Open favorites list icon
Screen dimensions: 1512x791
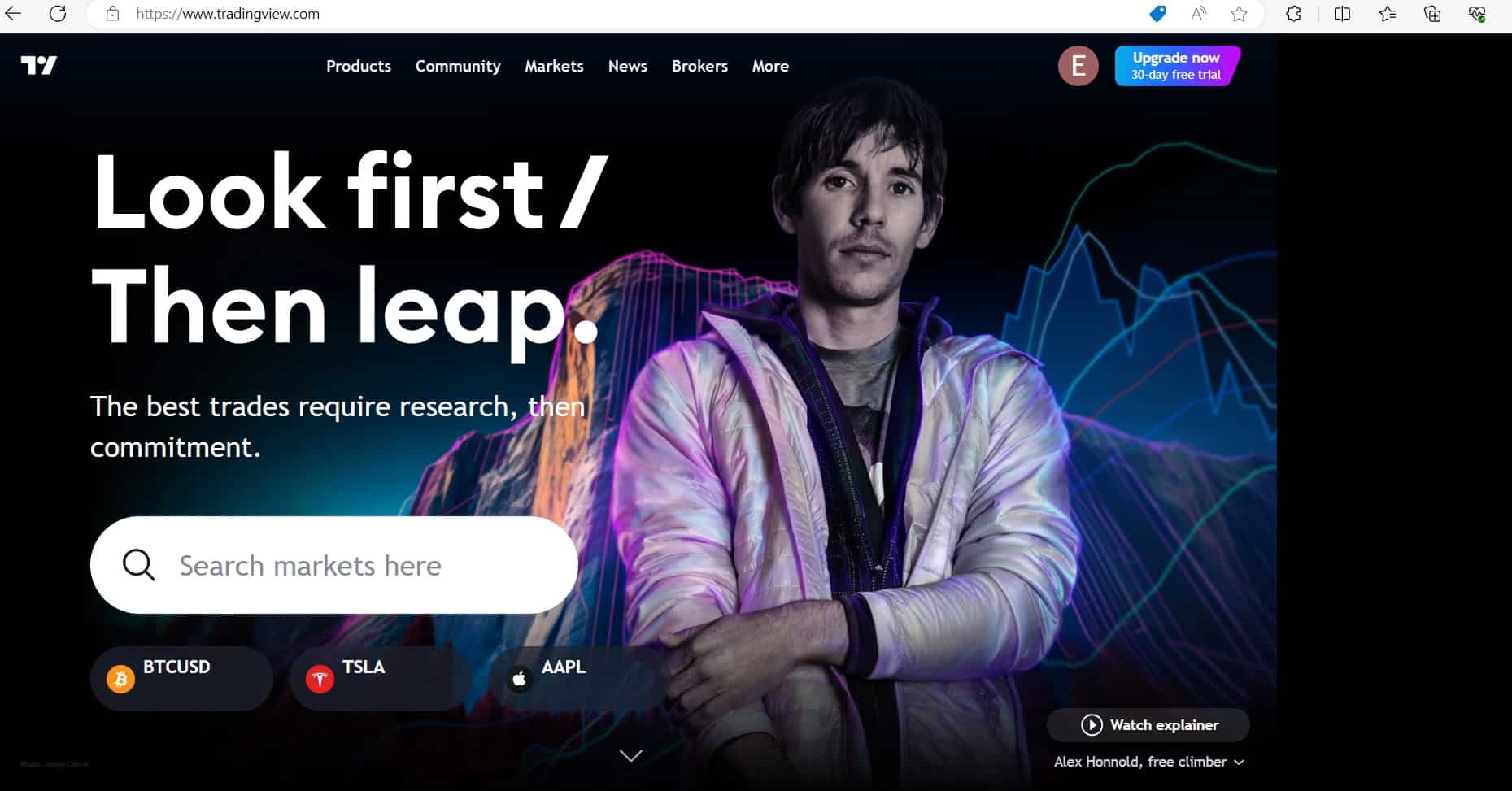coord(1388,14)
